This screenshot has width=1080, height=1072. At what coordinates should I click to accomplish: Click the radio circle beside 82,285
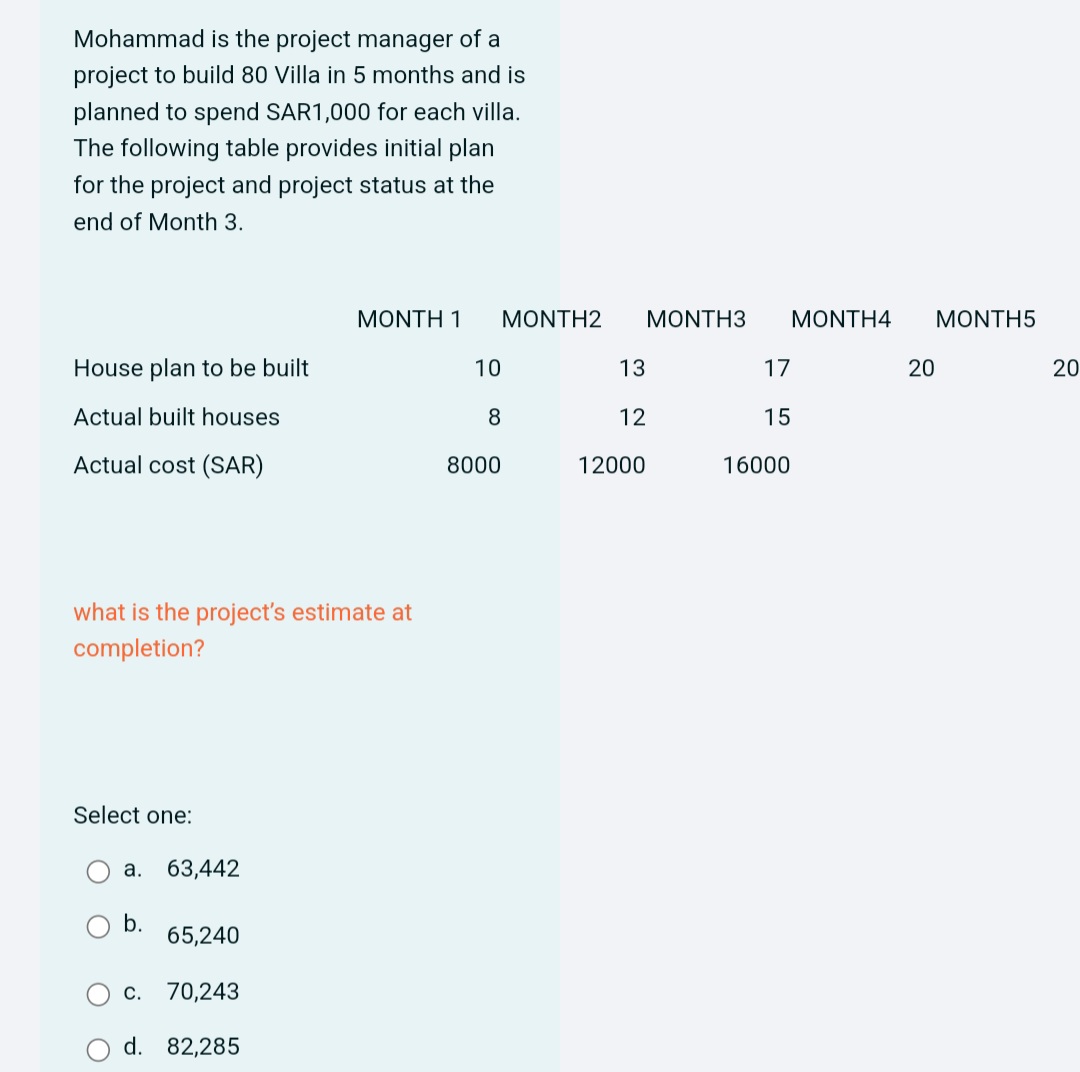[98, 1049]
